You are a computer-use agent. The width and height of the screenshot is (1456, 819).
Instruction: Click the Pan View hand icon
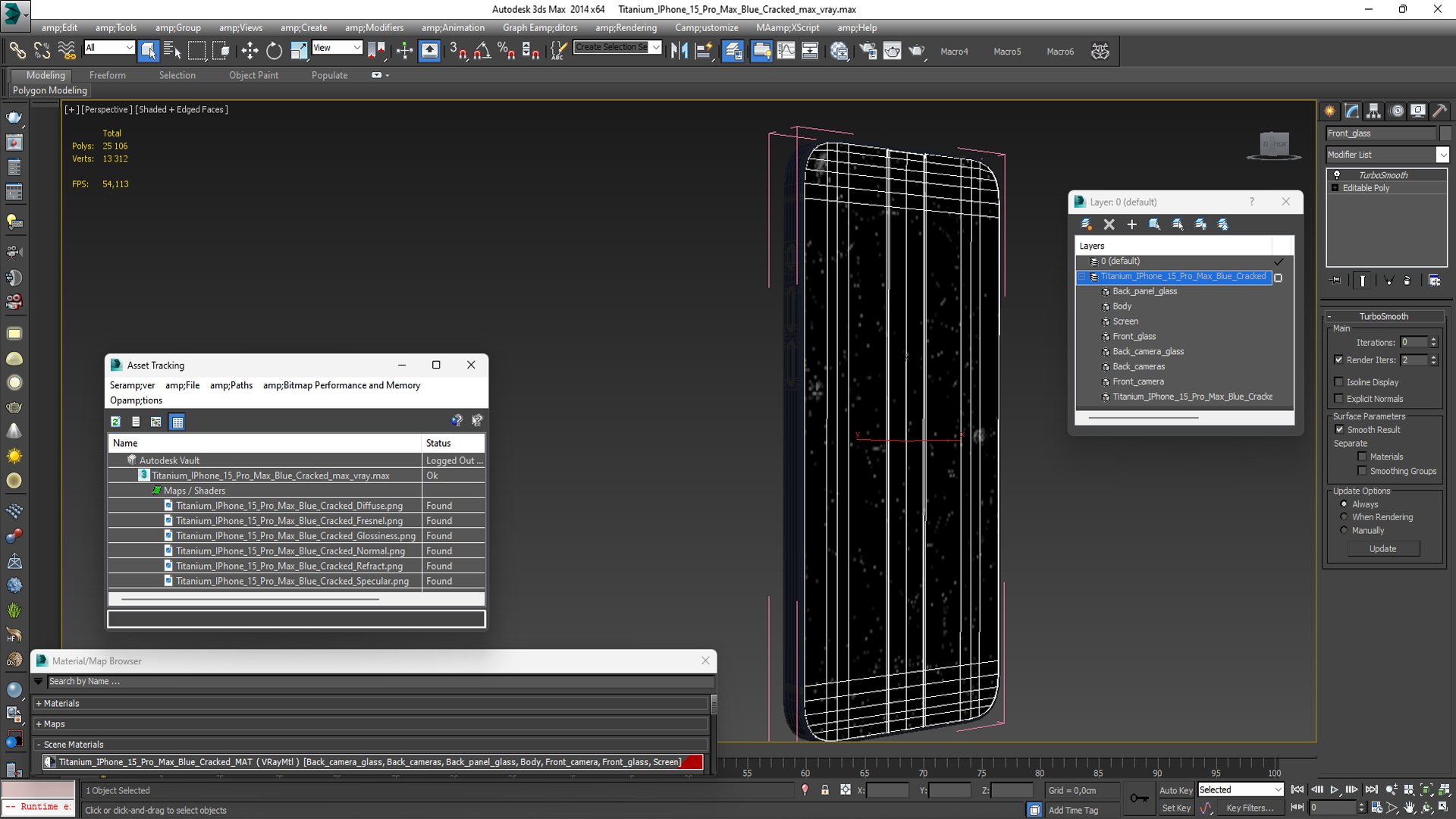(1409, 808)
